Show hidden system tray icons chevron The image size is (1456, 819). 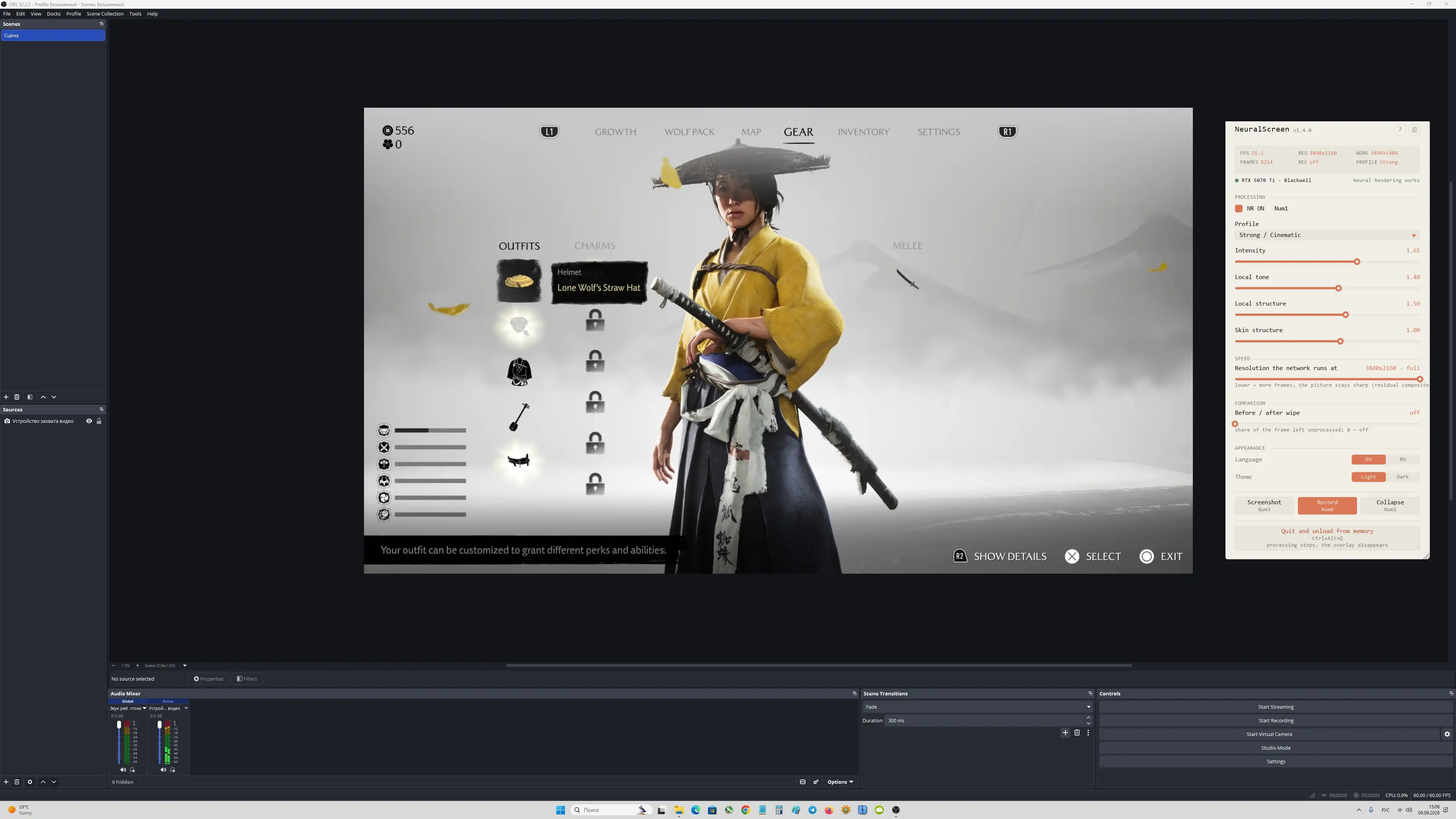coord(1359,810)
